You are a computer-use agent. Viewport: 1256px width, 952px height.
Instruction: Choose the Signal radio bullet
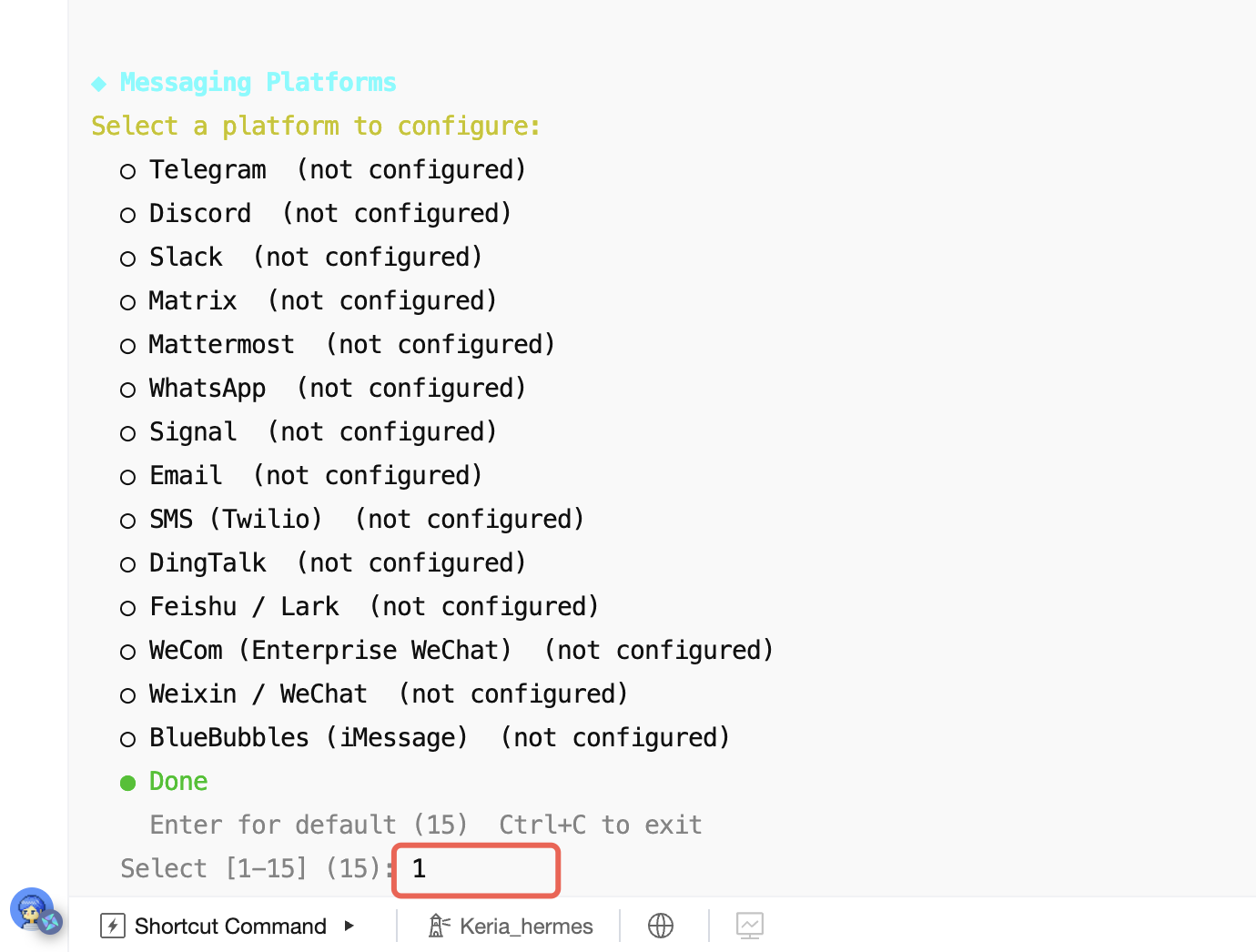128,433
